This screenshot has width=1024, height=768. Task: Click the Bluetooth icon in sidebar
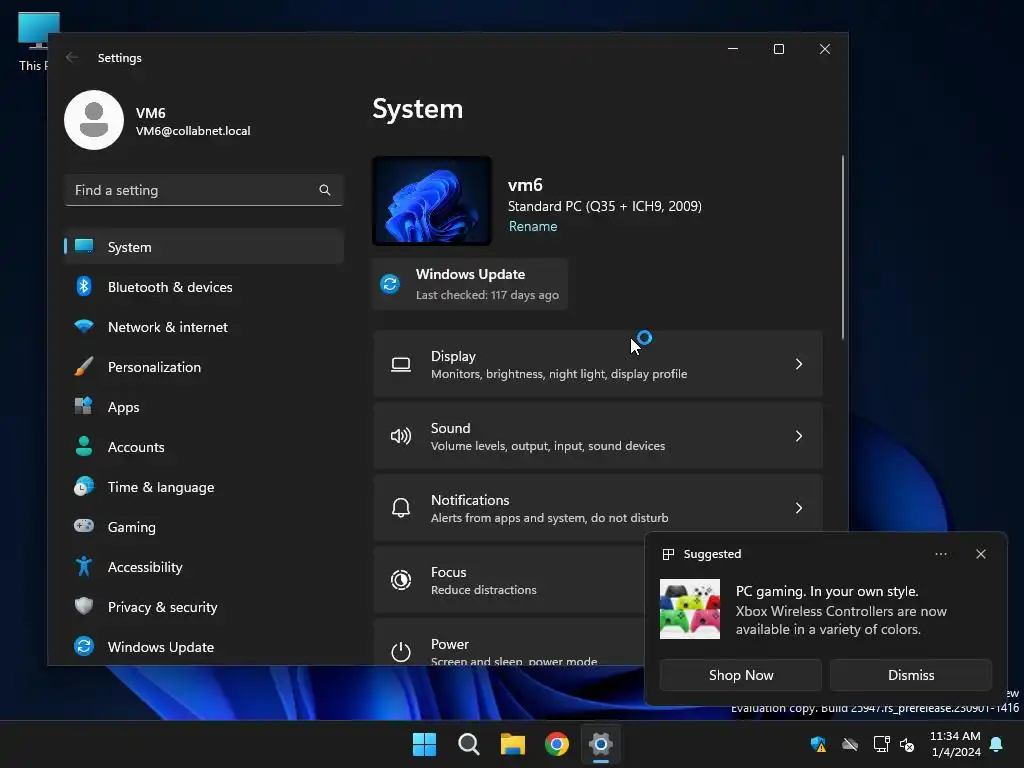point(84,286)
